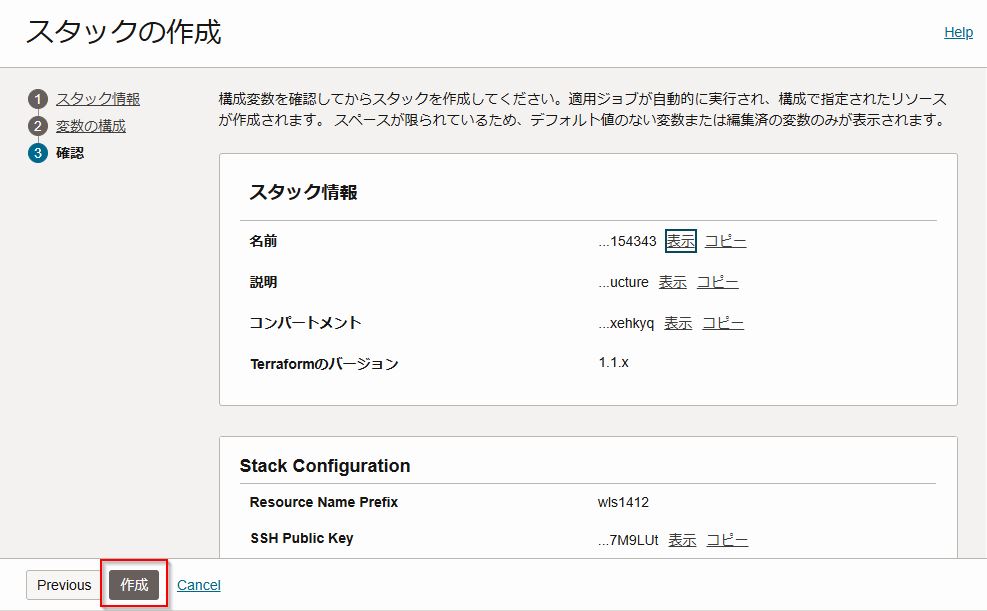987x611 pixels.
Task: Click the step 2 number circle
Action: click(38, 126)
